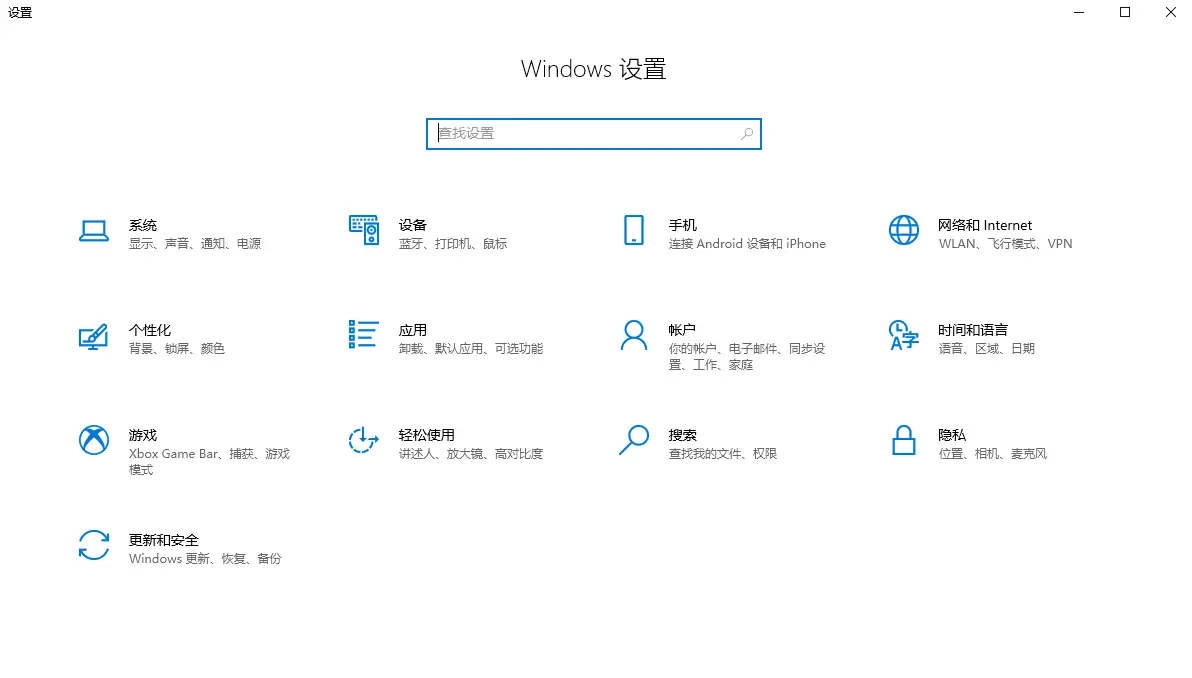Click the text 语音、区域、日期
This screenshot has width=1192, height=678.
pyautogui.click(x=986, y=348)
